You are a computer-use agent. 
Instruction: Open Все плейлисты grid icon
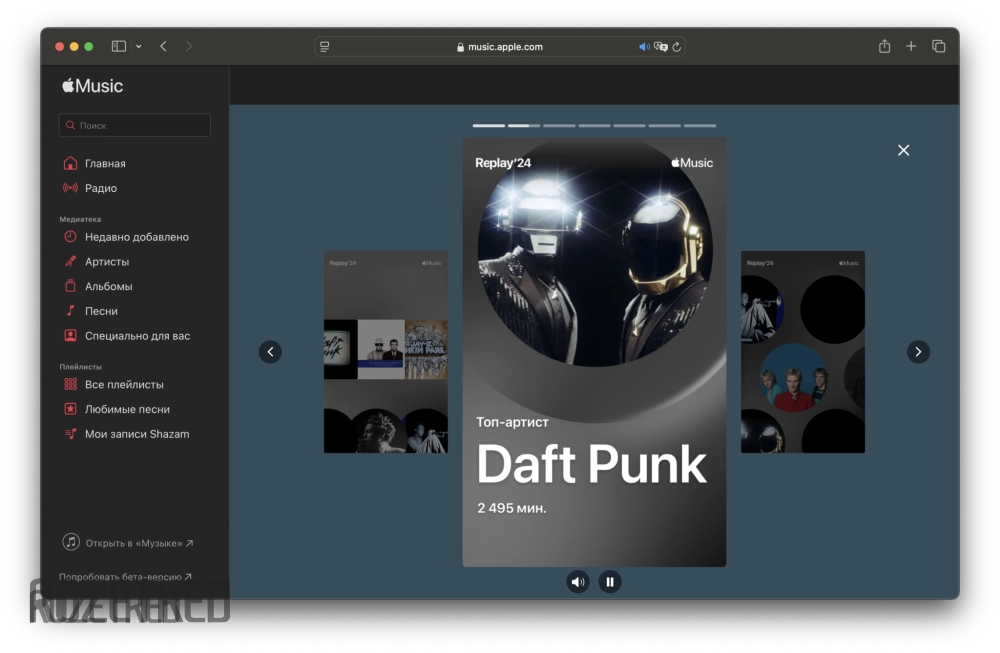pos(70,385)
